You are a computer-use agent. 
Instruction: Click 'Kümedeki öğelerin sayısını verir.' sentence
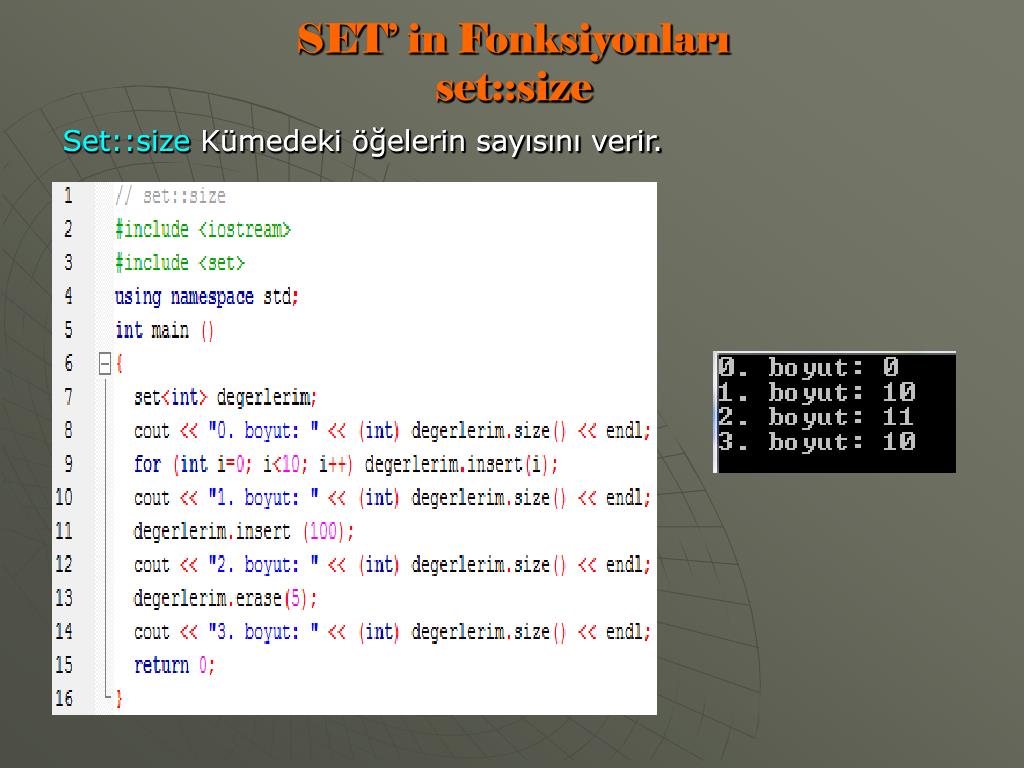pyautogui.click(x=431, y=141)
